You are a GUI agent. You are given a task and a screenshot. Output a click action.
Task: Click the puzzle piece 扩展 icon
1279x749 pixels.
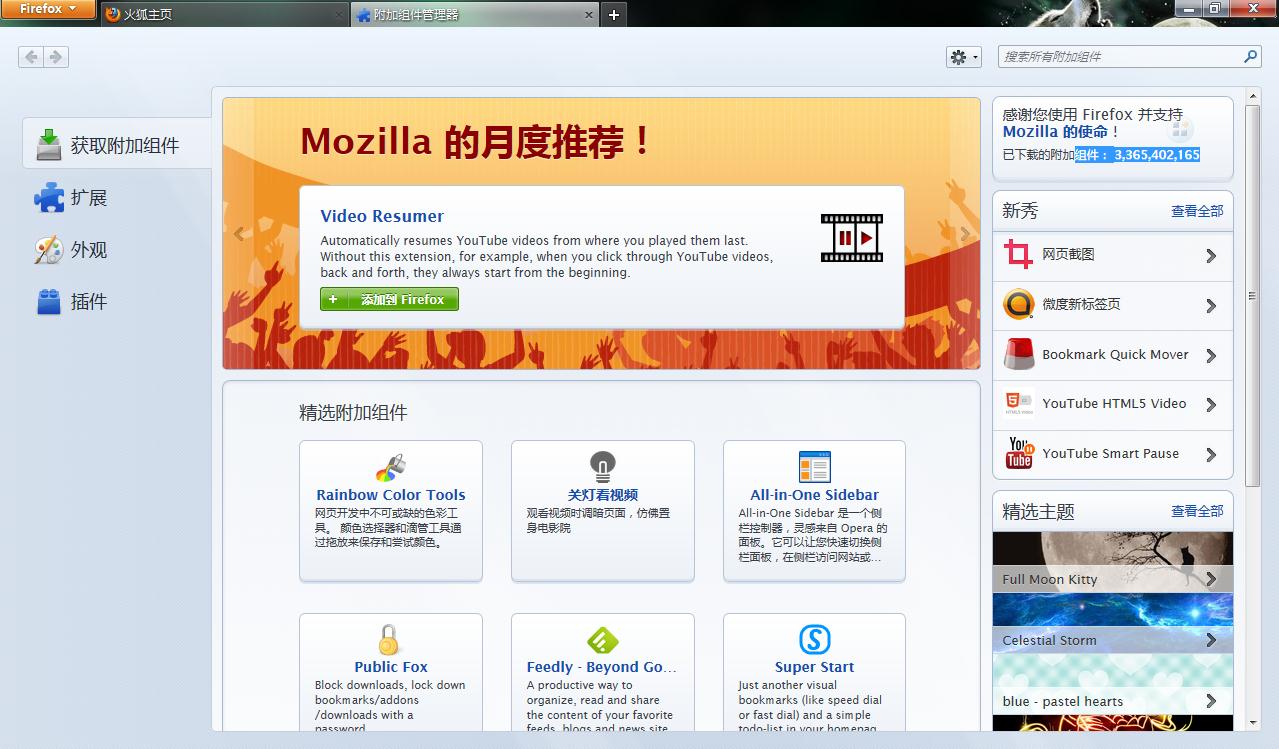coord(49,198)
